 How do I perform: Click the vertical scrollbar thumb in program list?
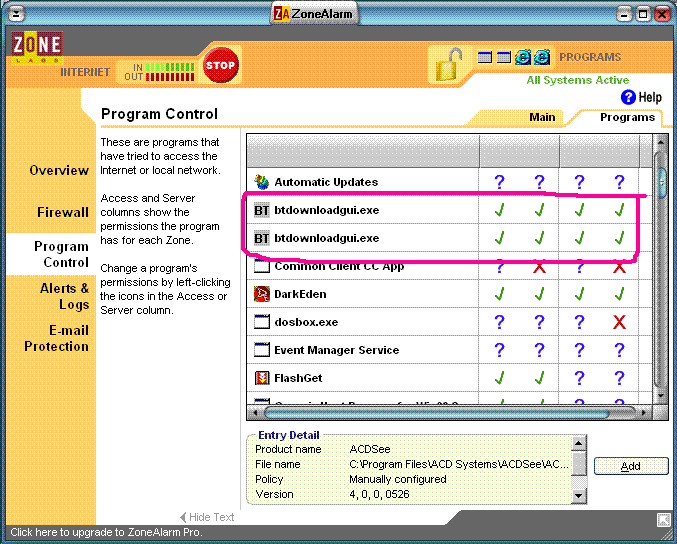click(x=661, y=182)
